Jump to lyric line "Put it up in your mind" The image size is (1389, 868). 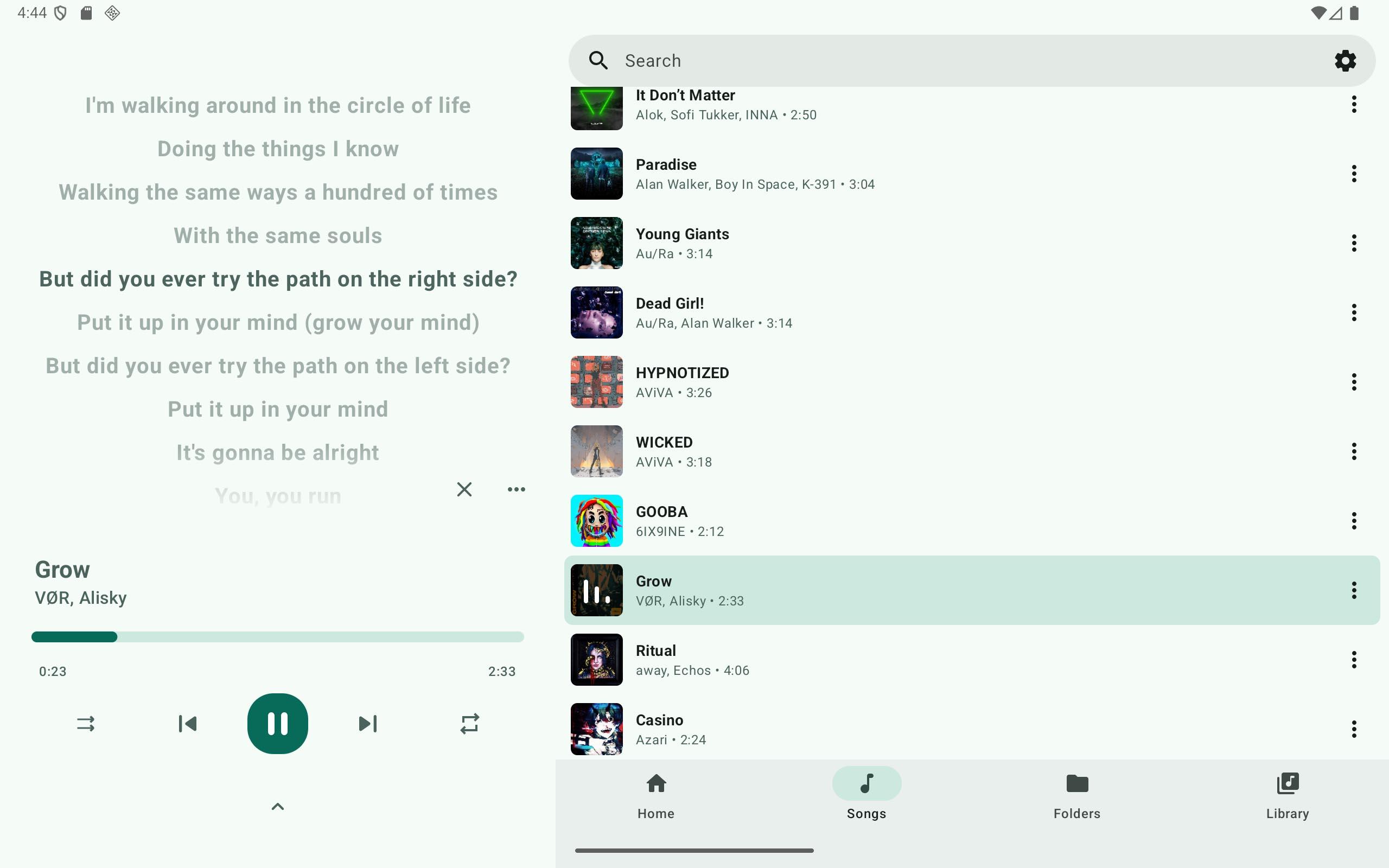278,409
